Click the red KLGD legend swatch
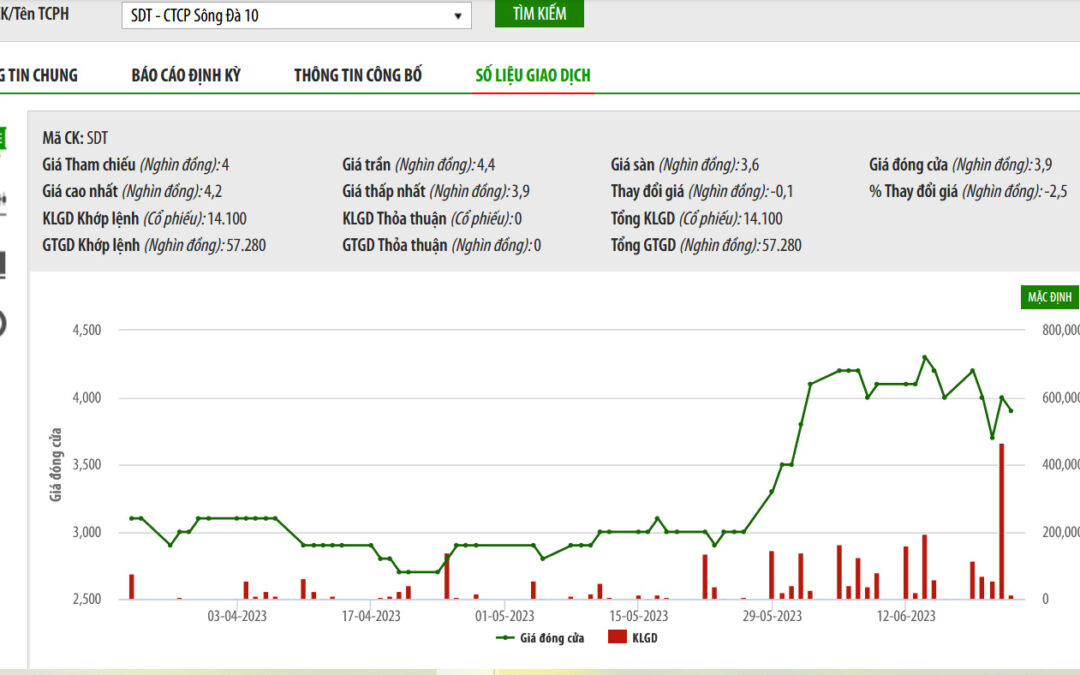The width and height of the screenshot is (1080, 675). [x=617, y=637]
